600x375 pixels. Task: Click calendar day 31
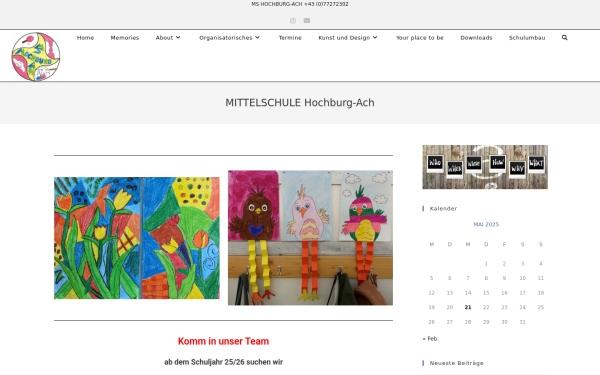click(x=522, y=322)
